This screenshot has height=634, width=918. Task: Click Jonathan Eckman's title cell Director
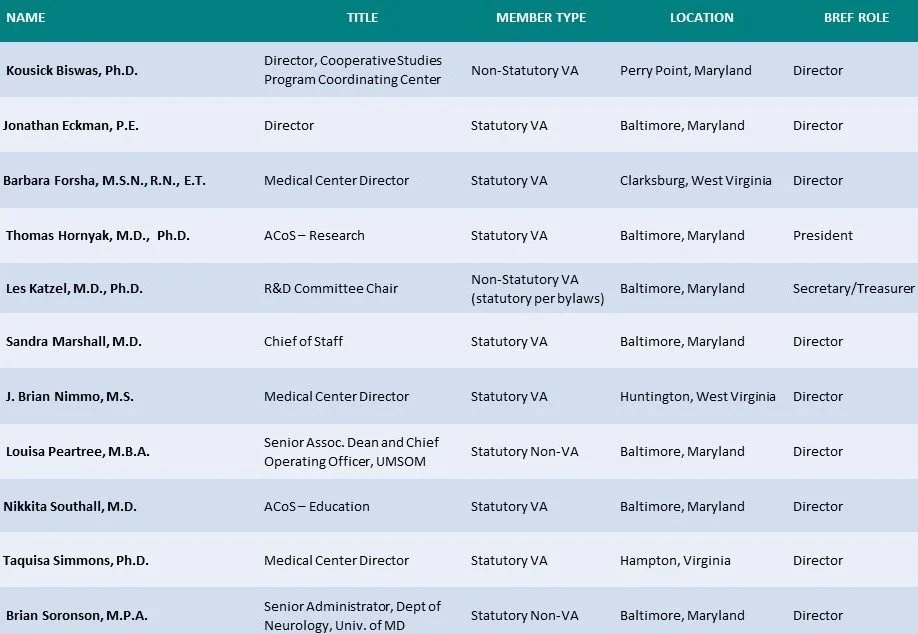(289, 125)
